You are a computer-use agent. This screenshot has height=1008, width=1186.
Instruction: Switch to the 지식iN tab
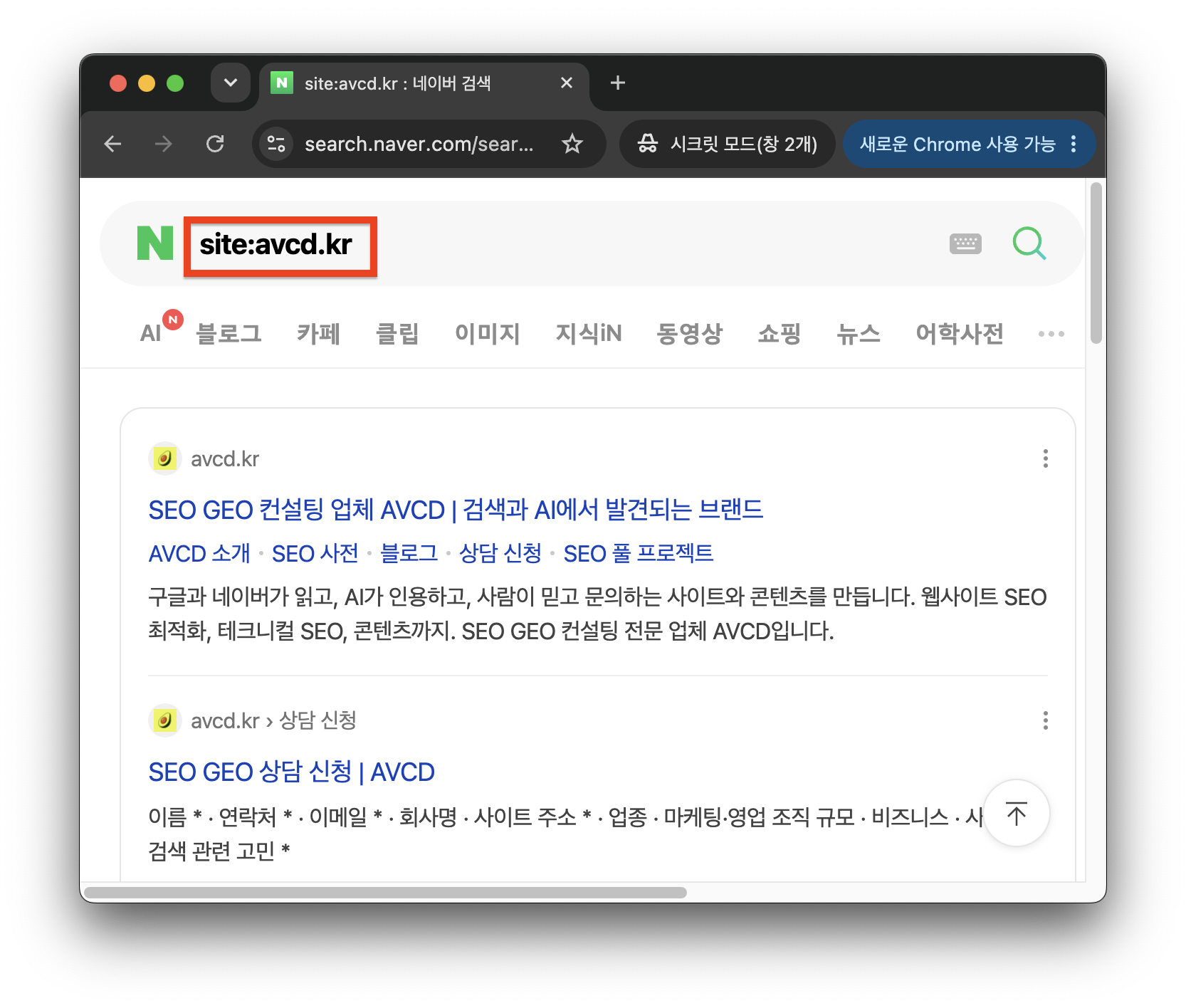[x=589, y=333]
